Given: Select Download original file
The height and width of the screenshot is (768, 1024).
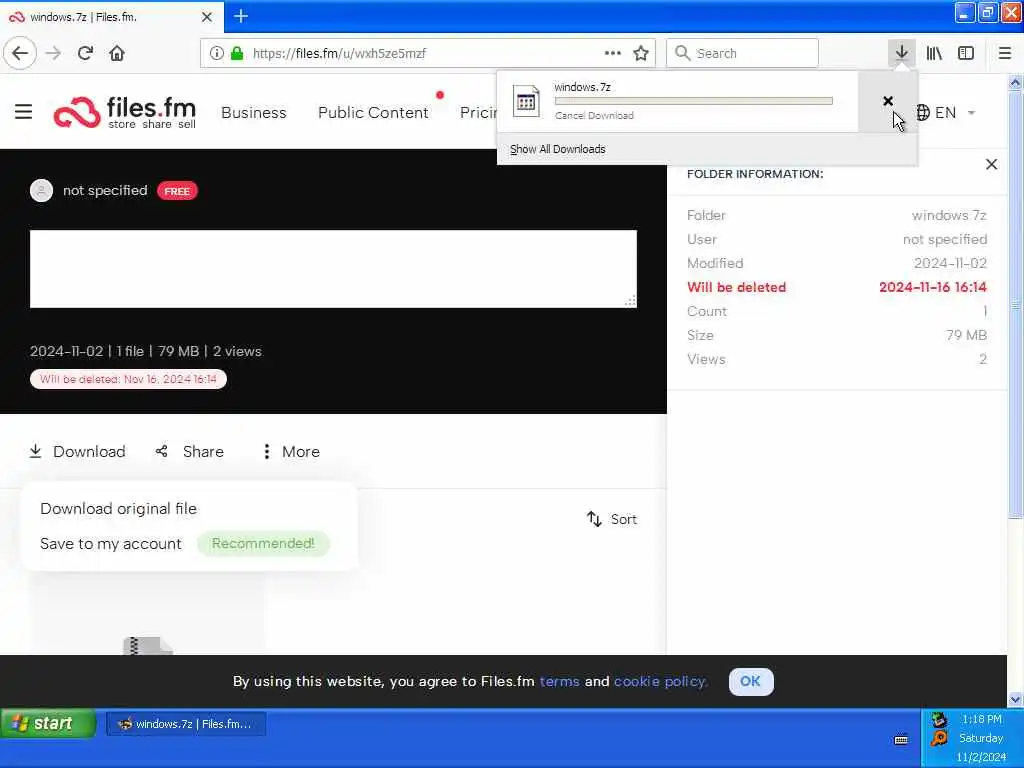Looking at the screenshot, I should pyautogui.click(x=118, y=509).
